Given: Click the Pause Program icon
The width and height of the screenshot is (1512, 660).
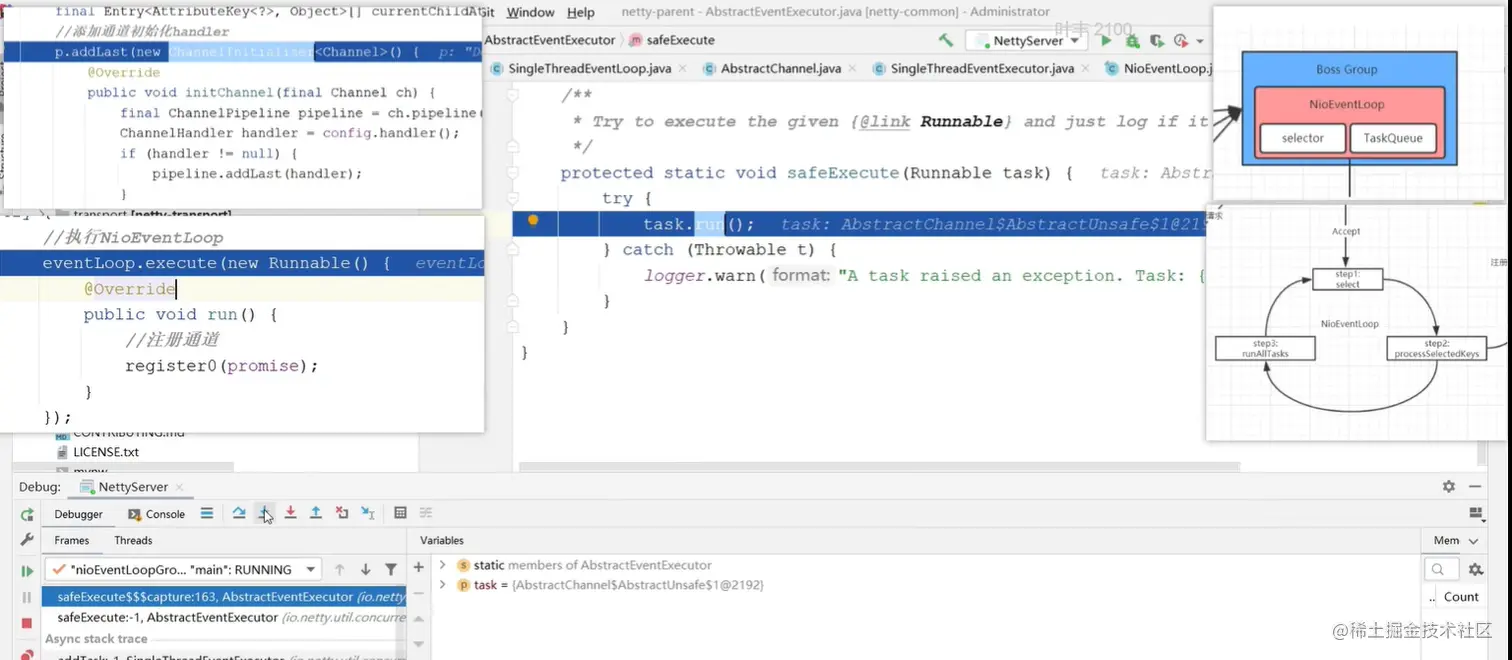Looking at the screenshot, I should [x=27, y=597].
